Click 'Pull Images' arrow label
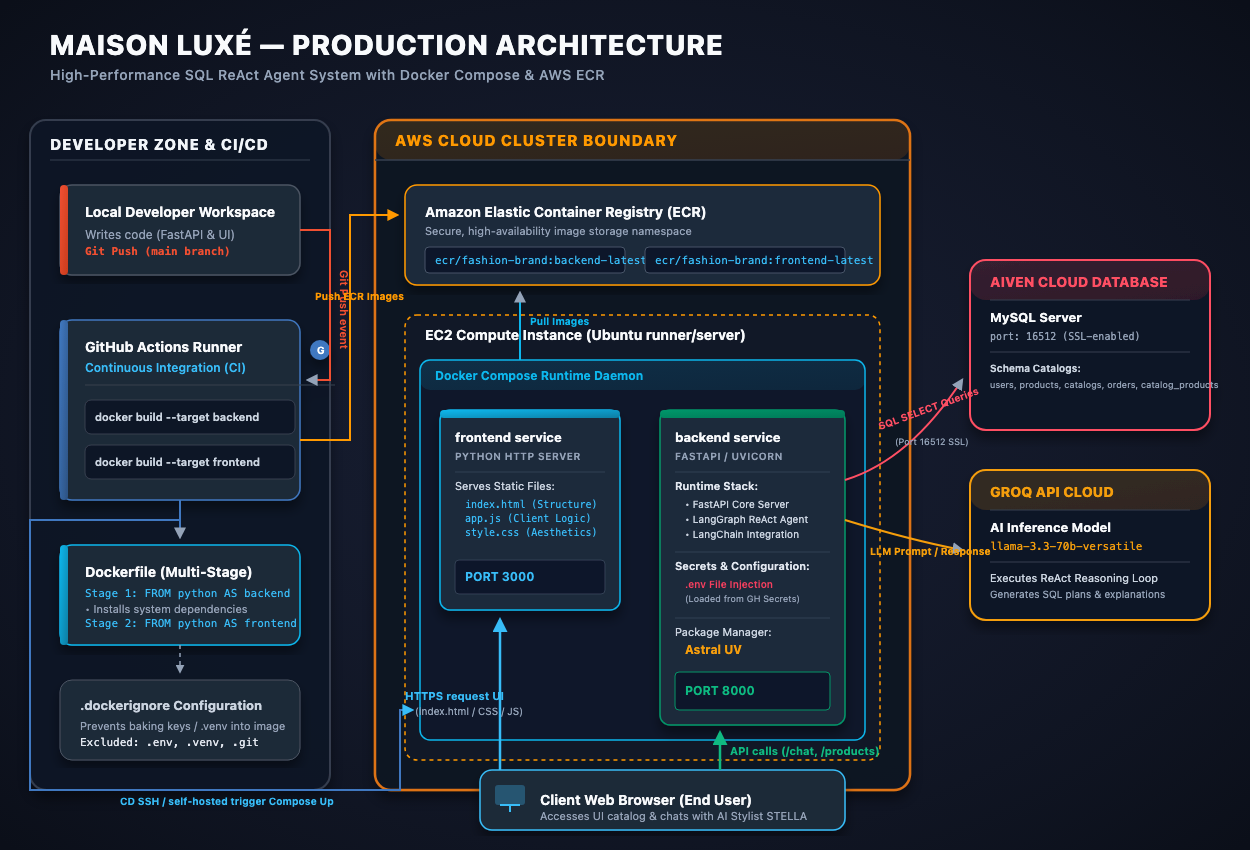1250x850 pixels. click(558, 321)
